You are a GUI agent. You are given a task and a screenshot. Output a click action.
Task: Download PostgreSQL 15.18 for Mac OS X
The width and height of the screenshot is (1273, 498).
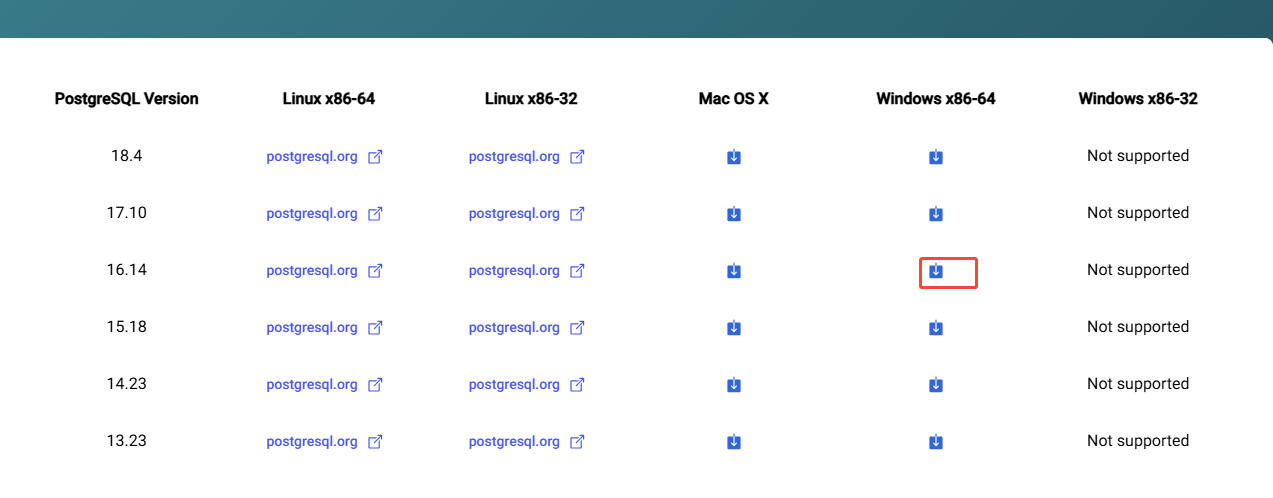coord(734,328)
